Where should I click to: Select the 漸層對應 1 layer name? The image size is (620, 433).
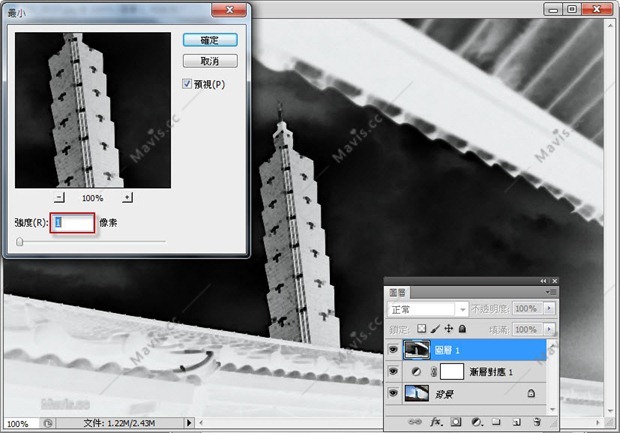coord(491,372)
